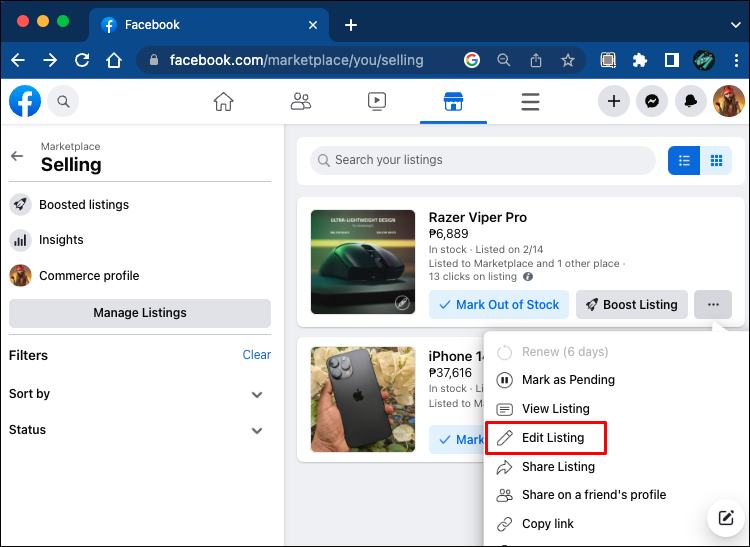Image resolution: width=750 pixels, height=547 pixels.
Task: Click the tab search chevron
Action: (736, 25)
